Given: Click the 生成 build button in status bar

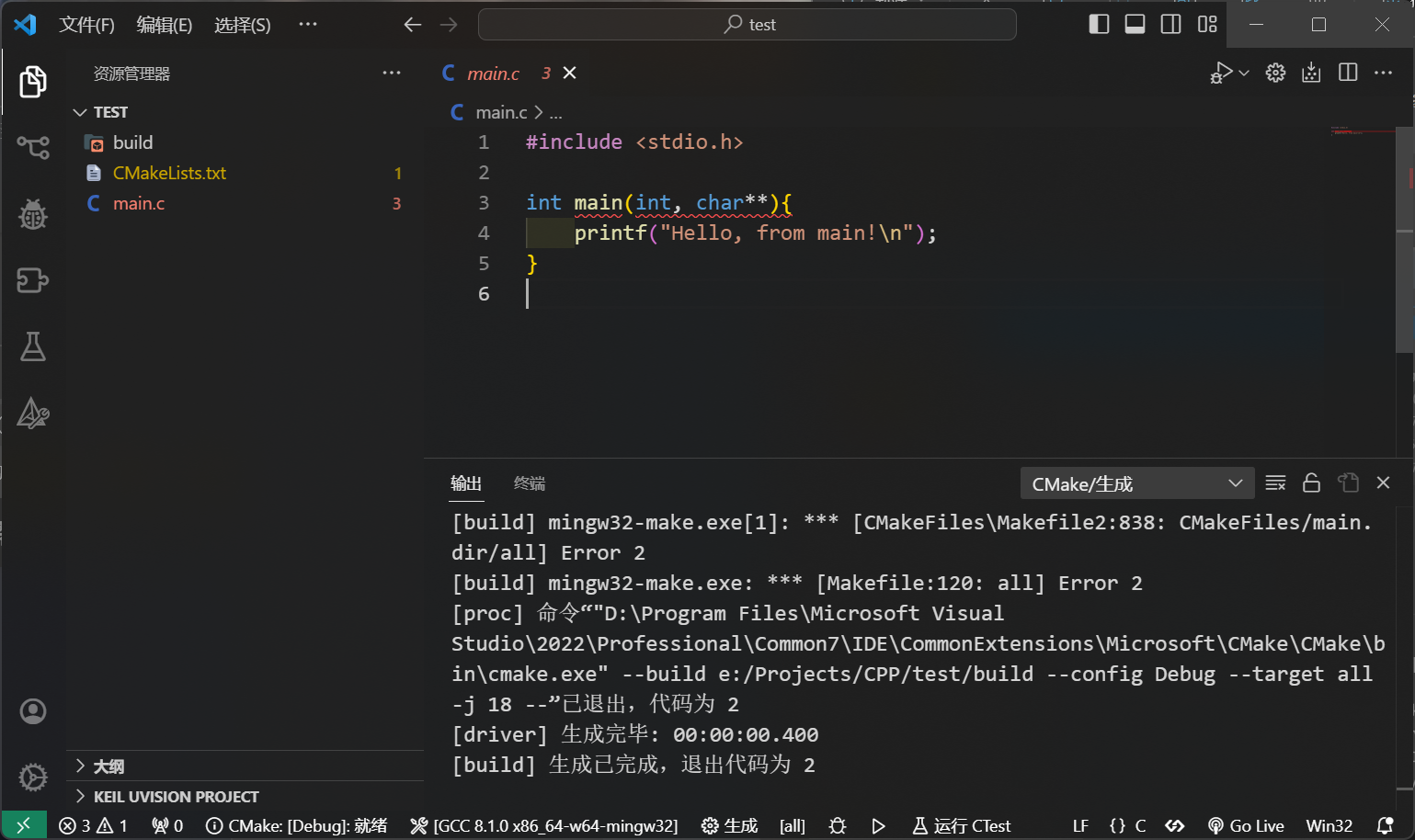Looking at the screenshot, I should click(730, 825).
